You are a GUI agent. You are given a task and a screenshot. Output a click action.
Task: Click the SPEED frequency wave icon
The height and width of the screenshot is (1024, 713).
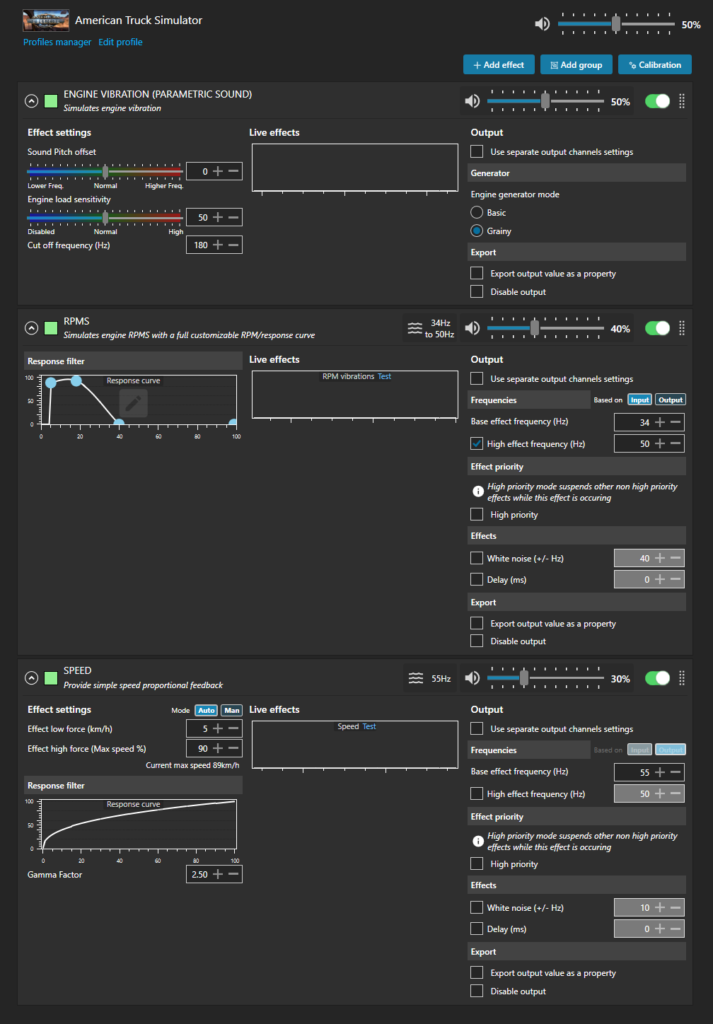pyautogui.click(x=415, y=678)
